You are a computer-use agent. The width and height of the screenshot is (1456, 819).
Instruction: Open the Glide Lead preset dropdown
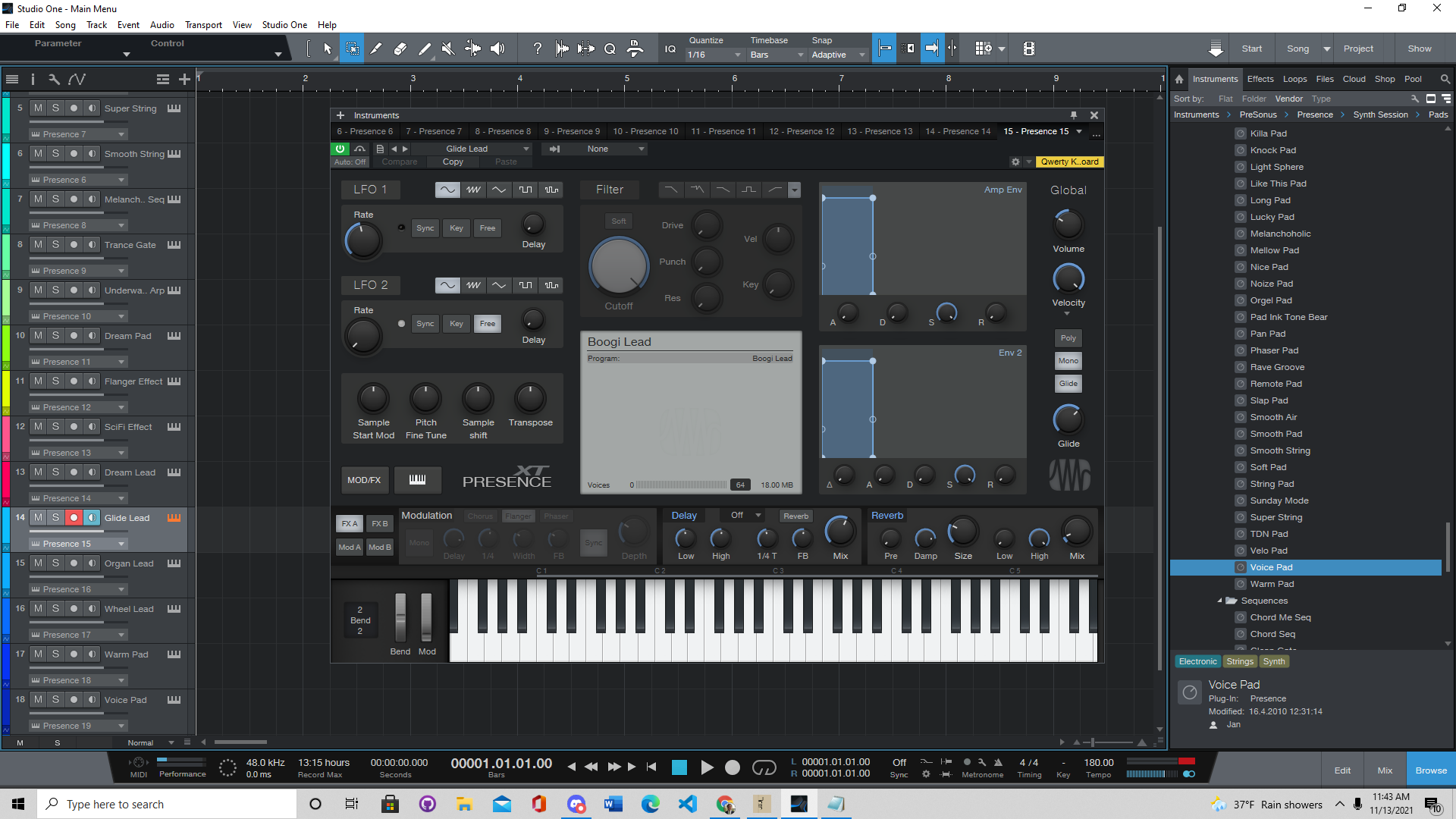[x=472, y=149]
